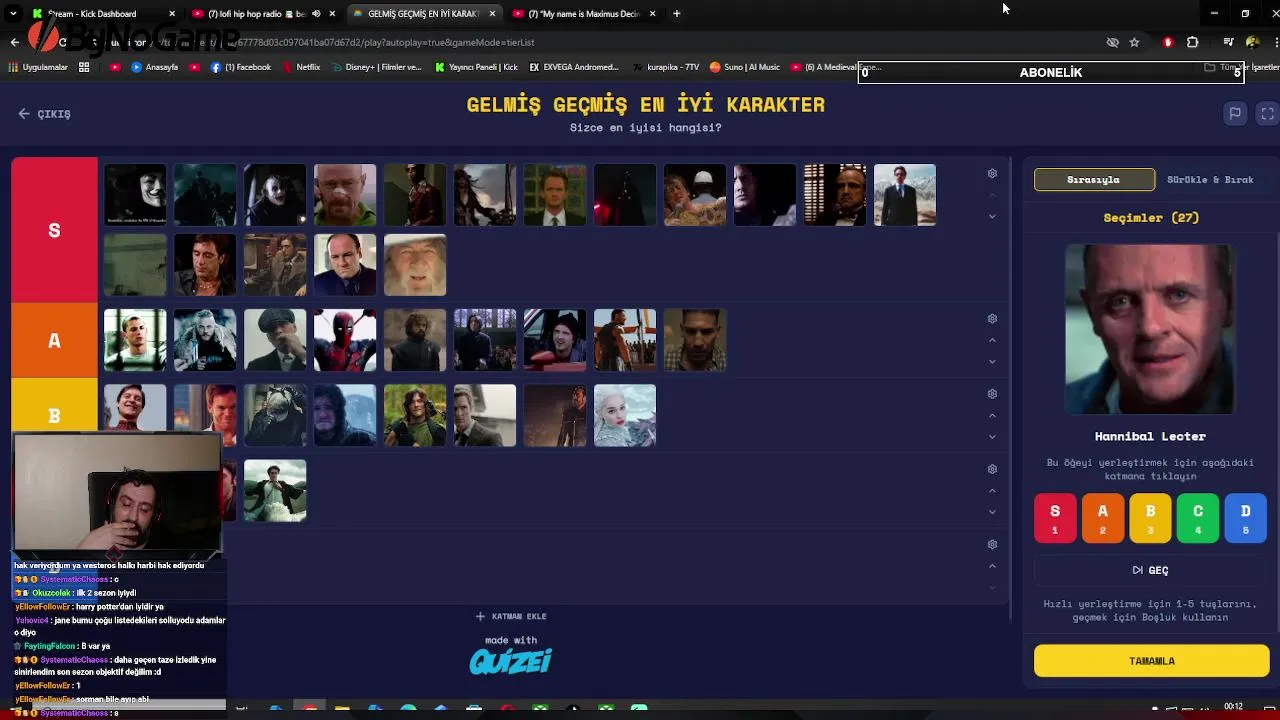Screen dimensions: 1280x720
Task: Place Hannibal Lecter in D tier
Action: click(x=1246, y=518)
